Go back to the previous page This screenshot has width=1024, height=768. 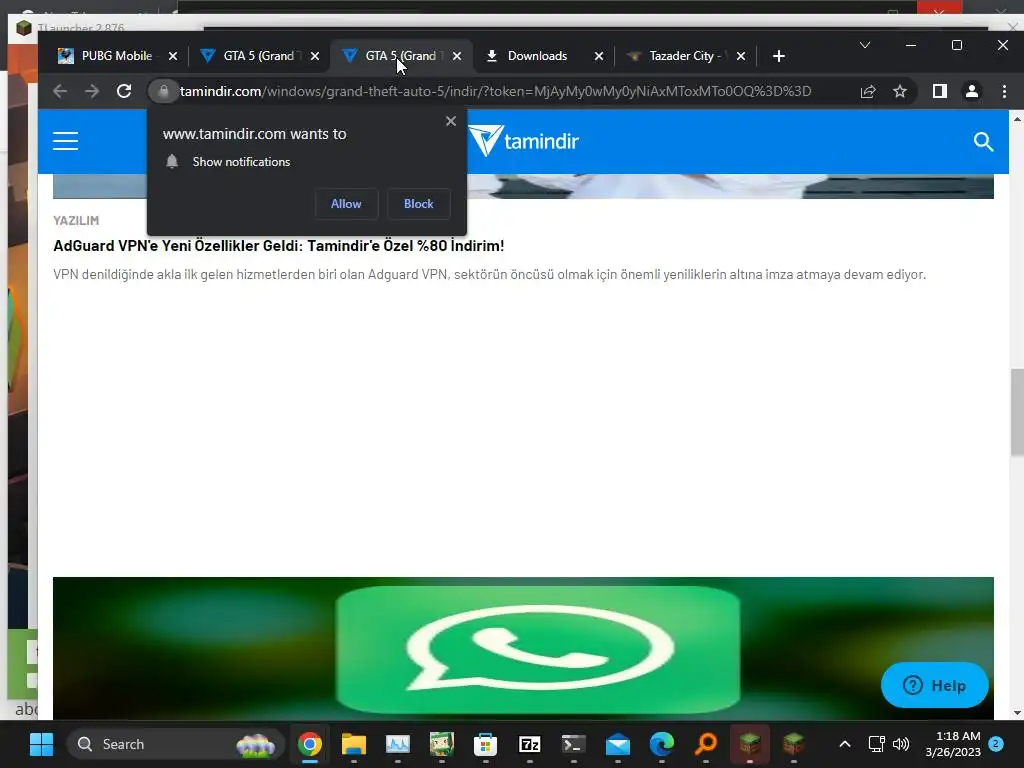pyautogui.click(x=60, y=91)
